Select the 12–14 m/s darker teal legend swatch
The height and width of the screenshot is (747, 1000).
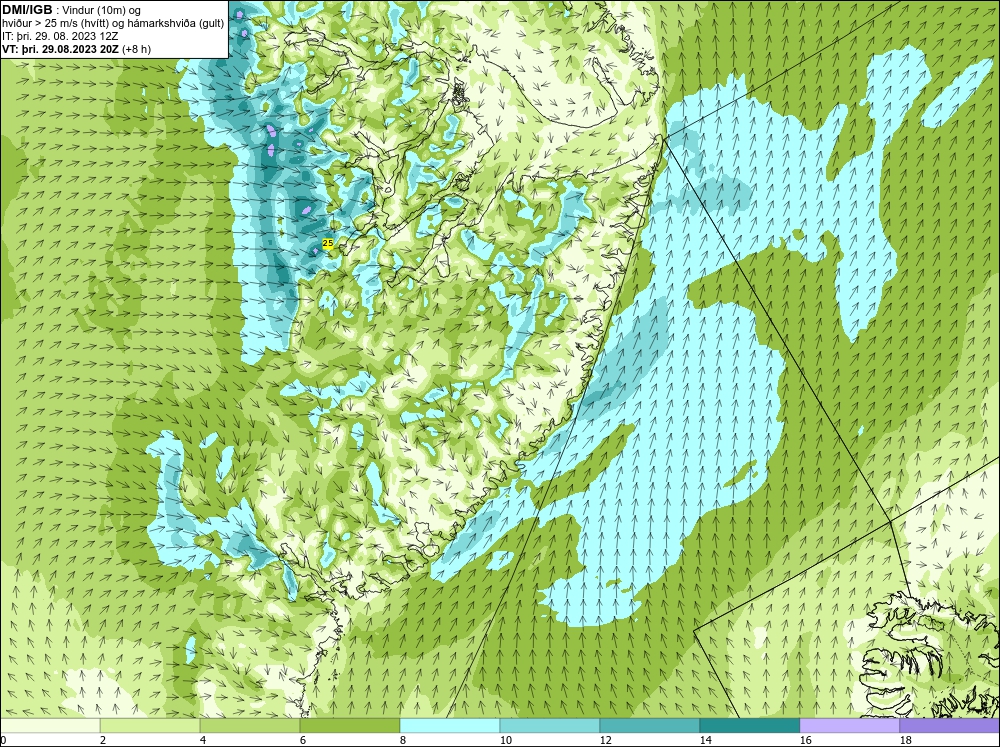coord(649,725)
